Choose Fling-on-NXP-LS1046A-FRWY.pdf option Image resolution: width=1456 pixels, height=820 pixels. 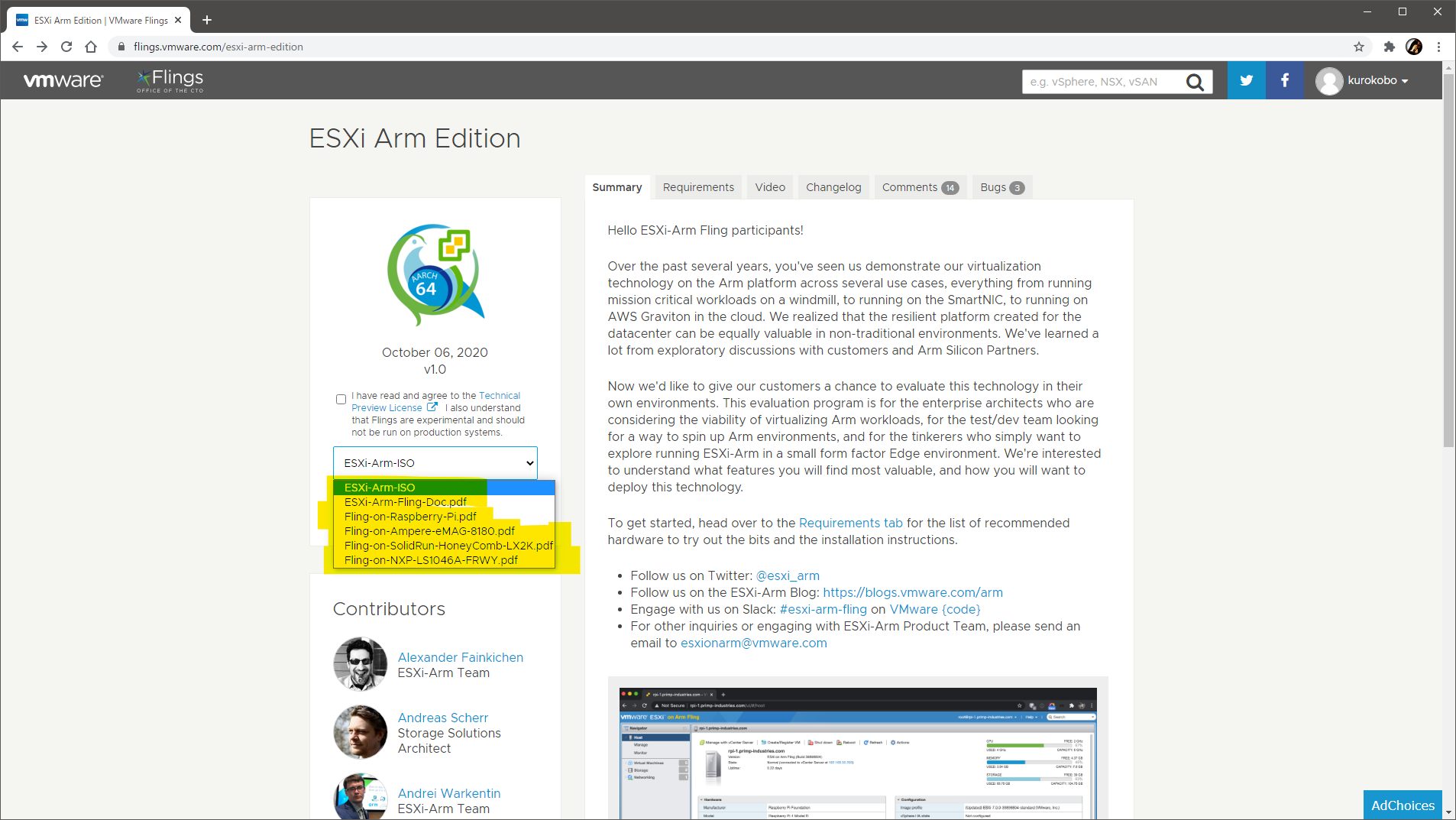(431, 560)
